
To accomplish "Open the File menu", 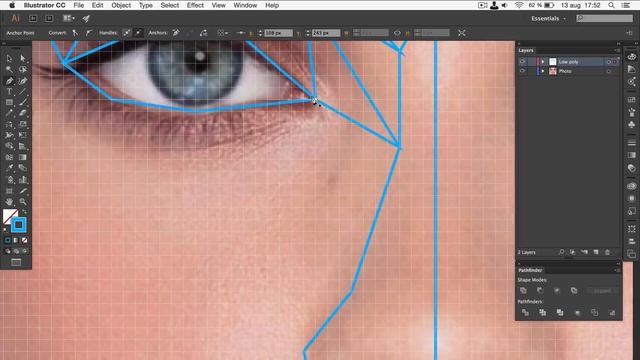I will click(x=79, y=5).
